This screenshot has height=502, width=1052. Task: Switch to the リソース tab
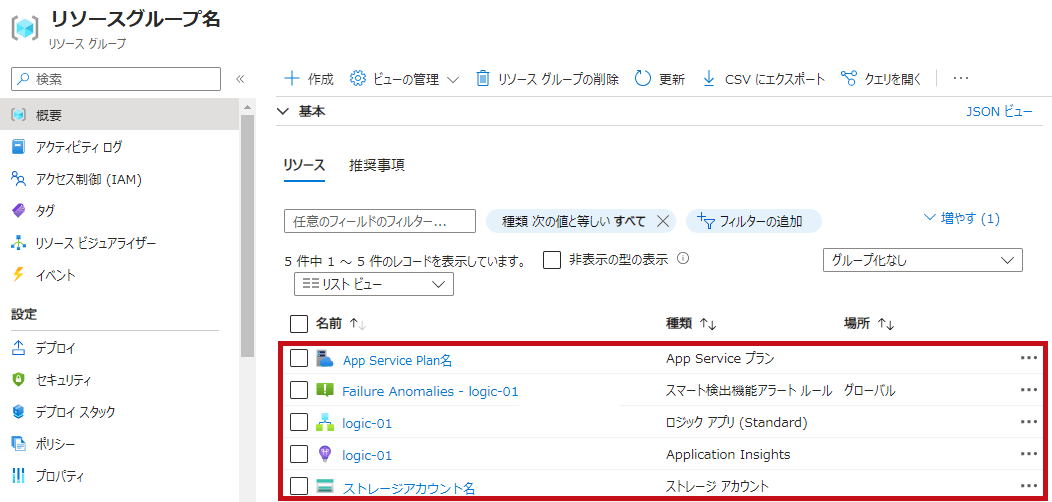(304, 166)
